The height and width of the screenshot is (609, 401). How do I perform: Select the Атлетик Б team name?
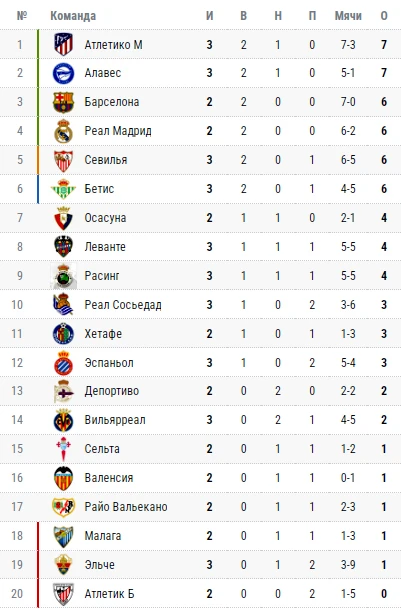click(x=109, y=593)
